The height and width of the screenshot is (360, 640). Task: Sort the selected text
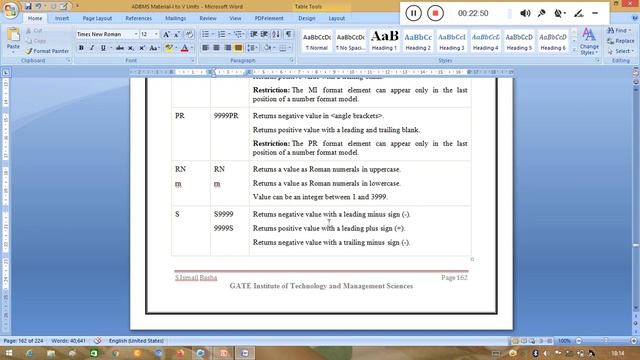(x=276, y=35)
